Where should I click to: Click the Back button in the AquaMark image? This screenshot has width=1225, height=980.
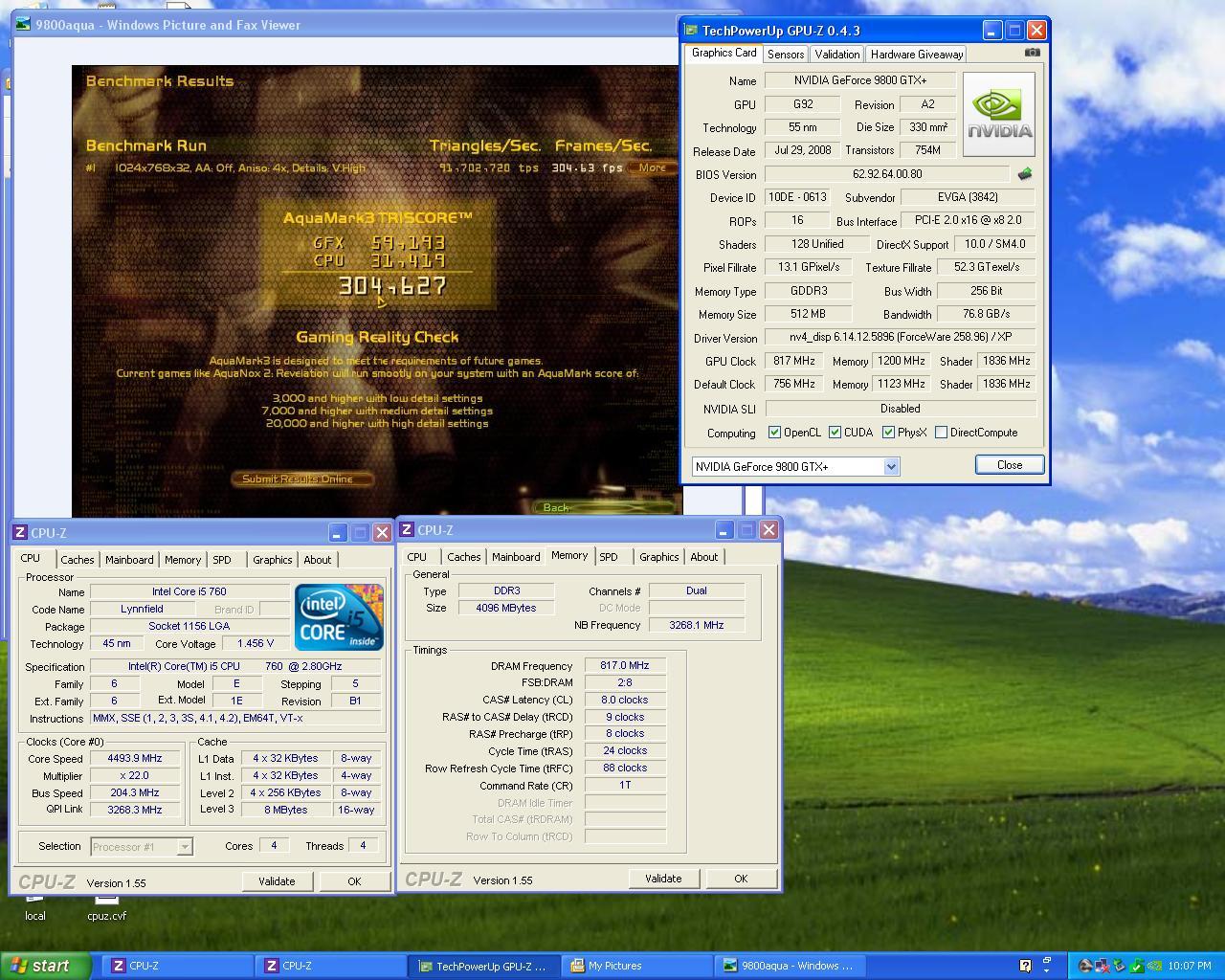(x=603, y=507)
